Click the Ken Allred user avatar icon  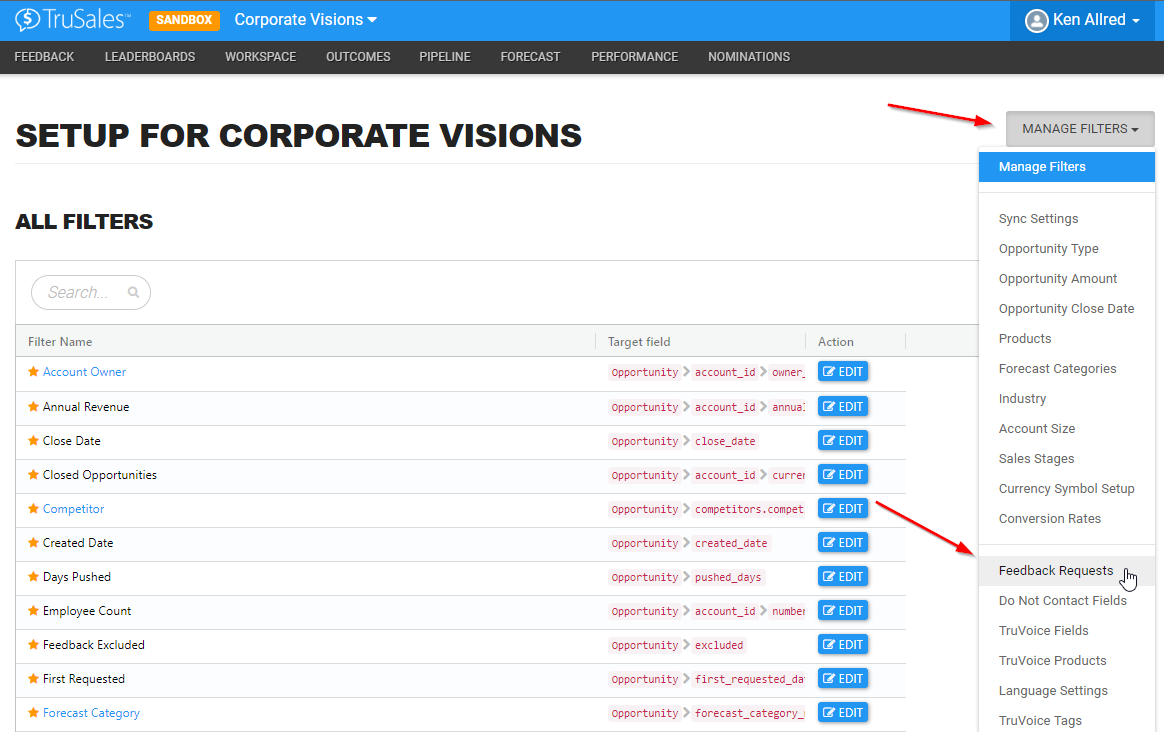coord(1036,20)
